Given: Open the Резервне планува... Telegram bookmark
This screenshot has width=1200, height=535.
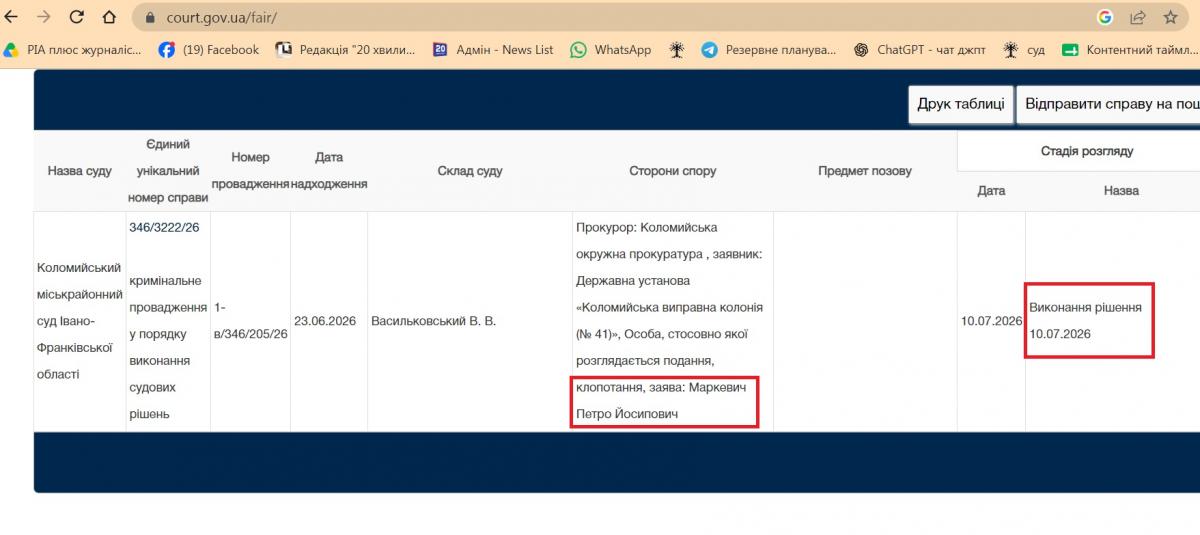Looking at the screenshot, I should pyautogui.click(x=768, y=50).
